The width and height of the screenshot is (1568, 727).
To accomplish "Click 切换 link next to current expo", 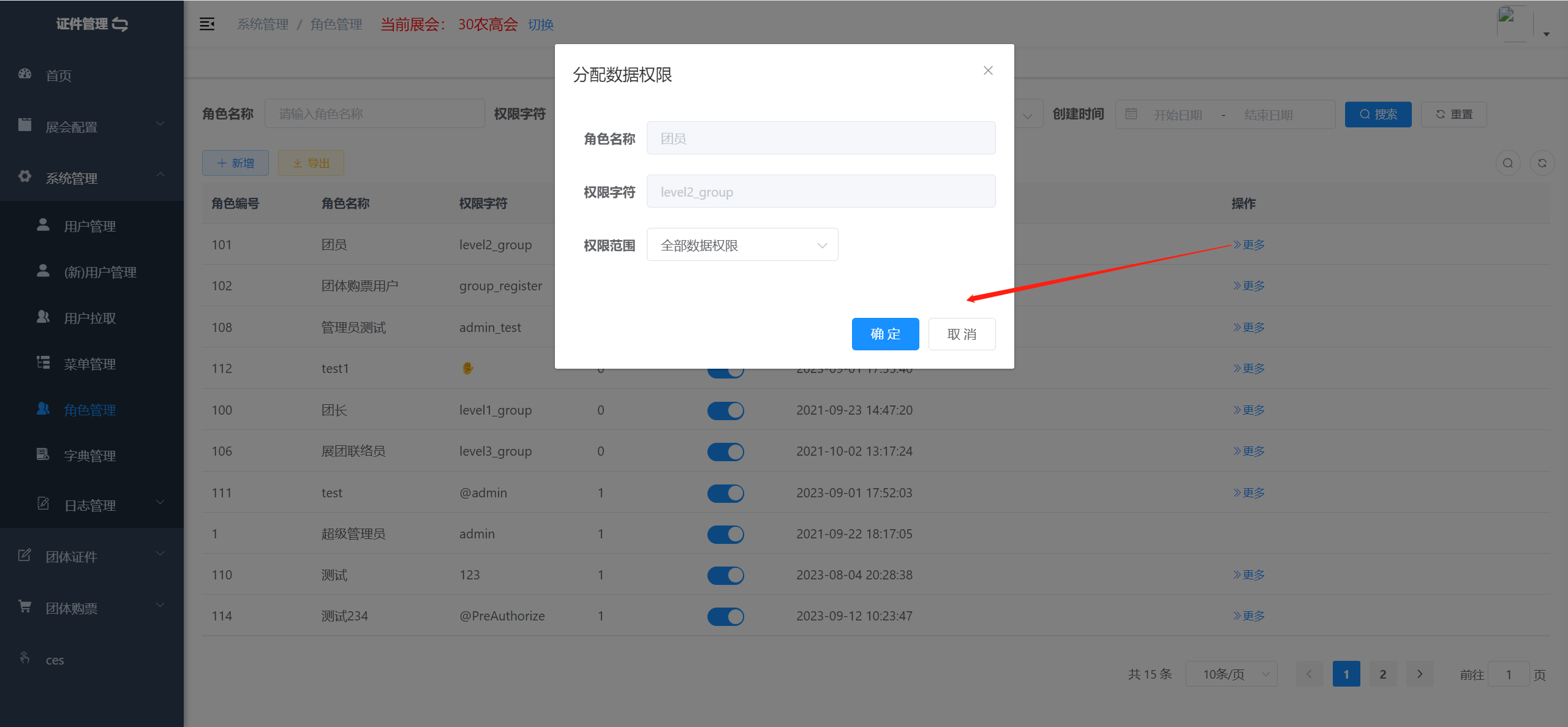I will pos(541,24).
